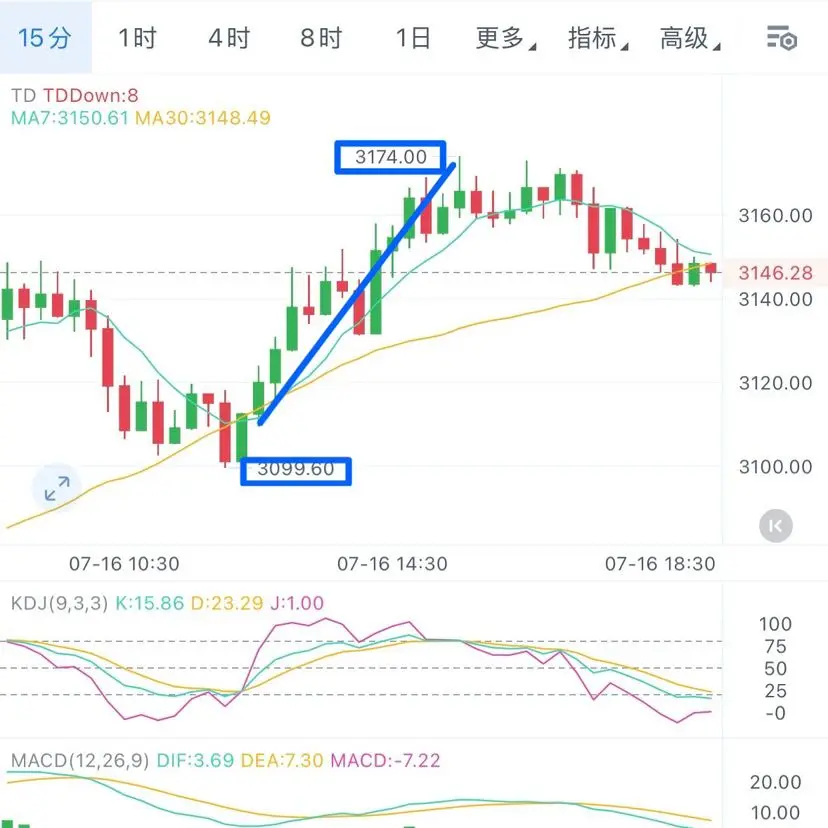
Task: Click the MACD(12,26,9) indicator title
Action: (x=80, y=760)
